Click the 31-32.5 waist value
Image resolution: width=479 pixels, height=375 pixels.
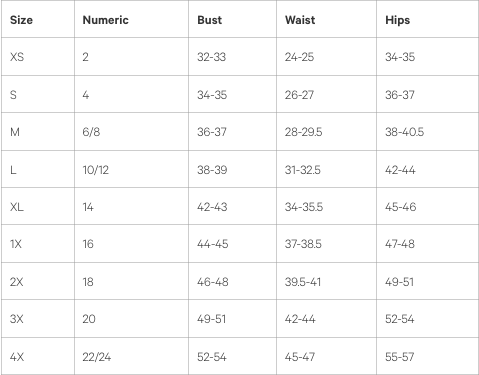pyautogui.click(x=302, y=170)
